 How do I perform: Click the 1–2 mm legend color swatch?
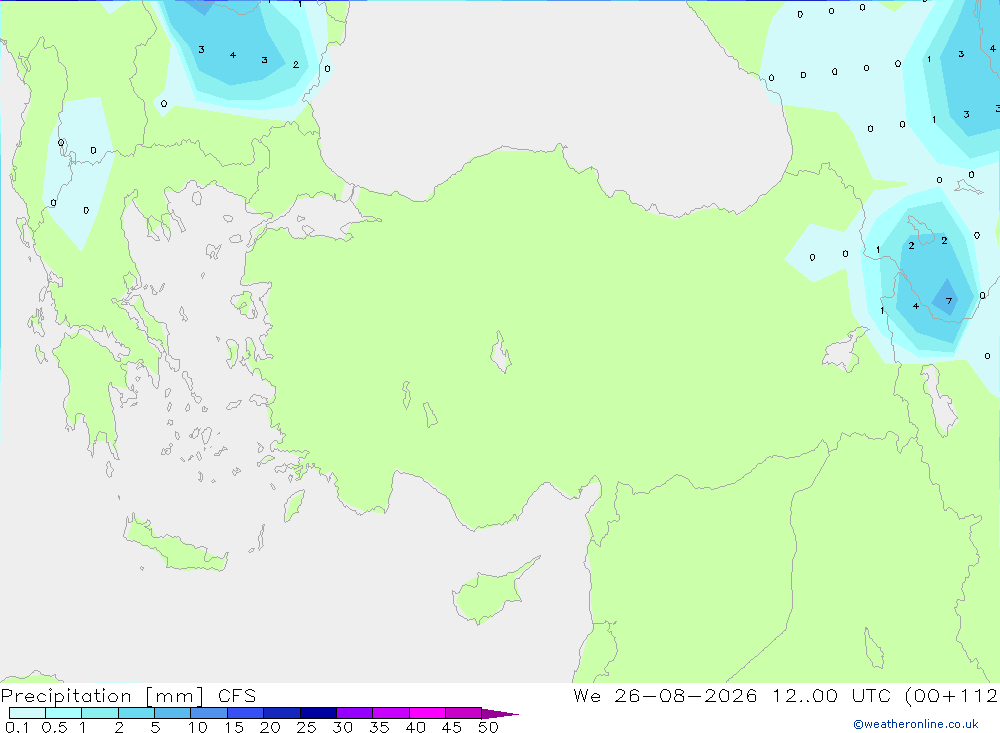tap(100, 713)
